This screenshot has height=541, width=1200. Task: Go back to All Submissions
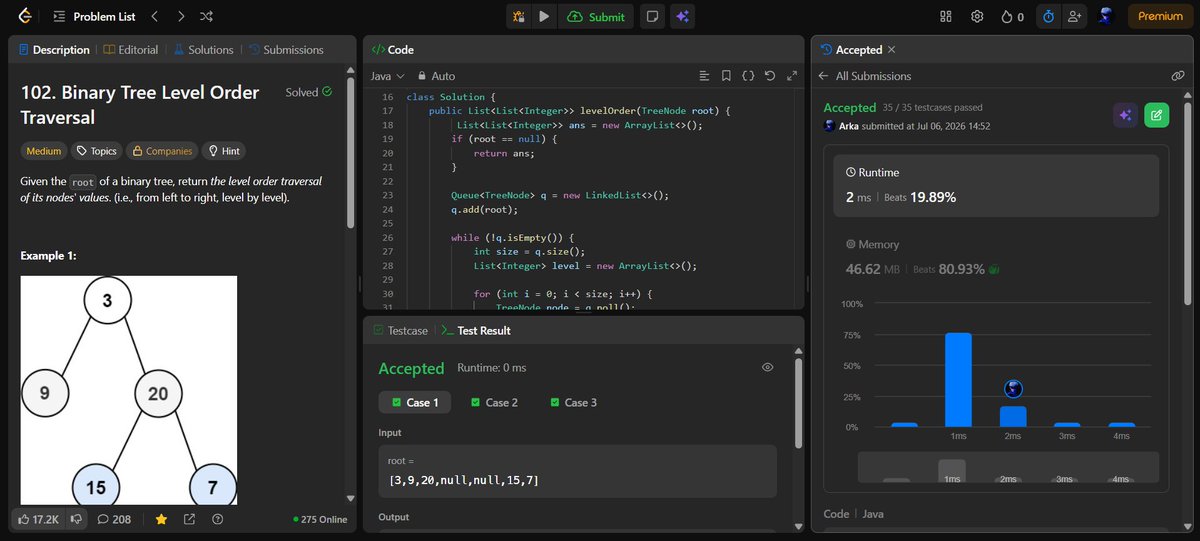click(864, 76)
